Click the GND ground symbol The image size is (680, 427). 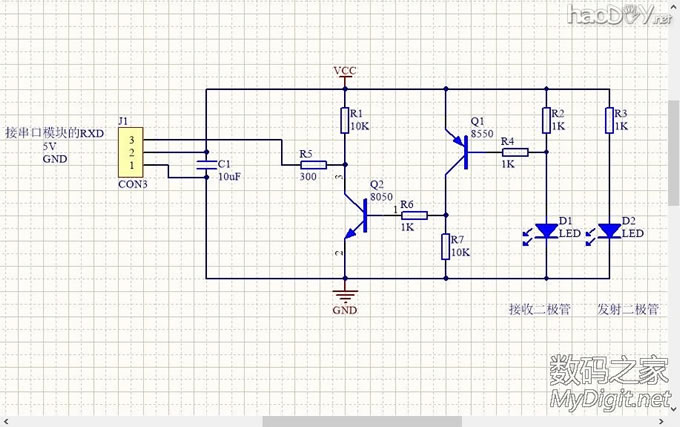(345, 294)
